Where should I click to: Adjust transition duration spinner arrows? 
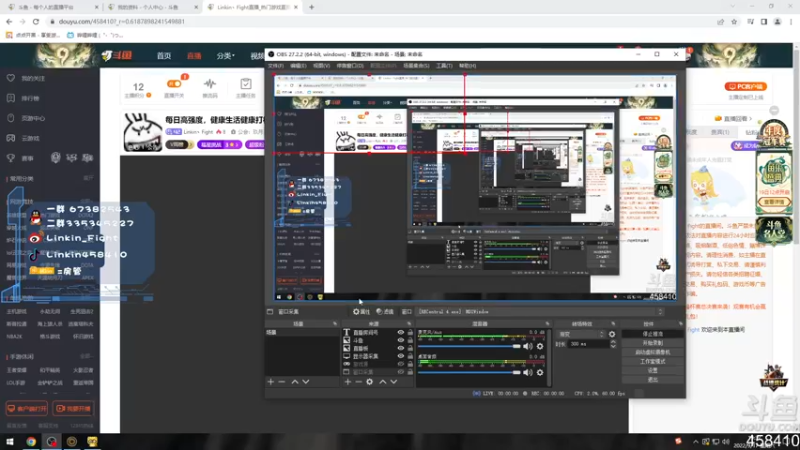613,344
